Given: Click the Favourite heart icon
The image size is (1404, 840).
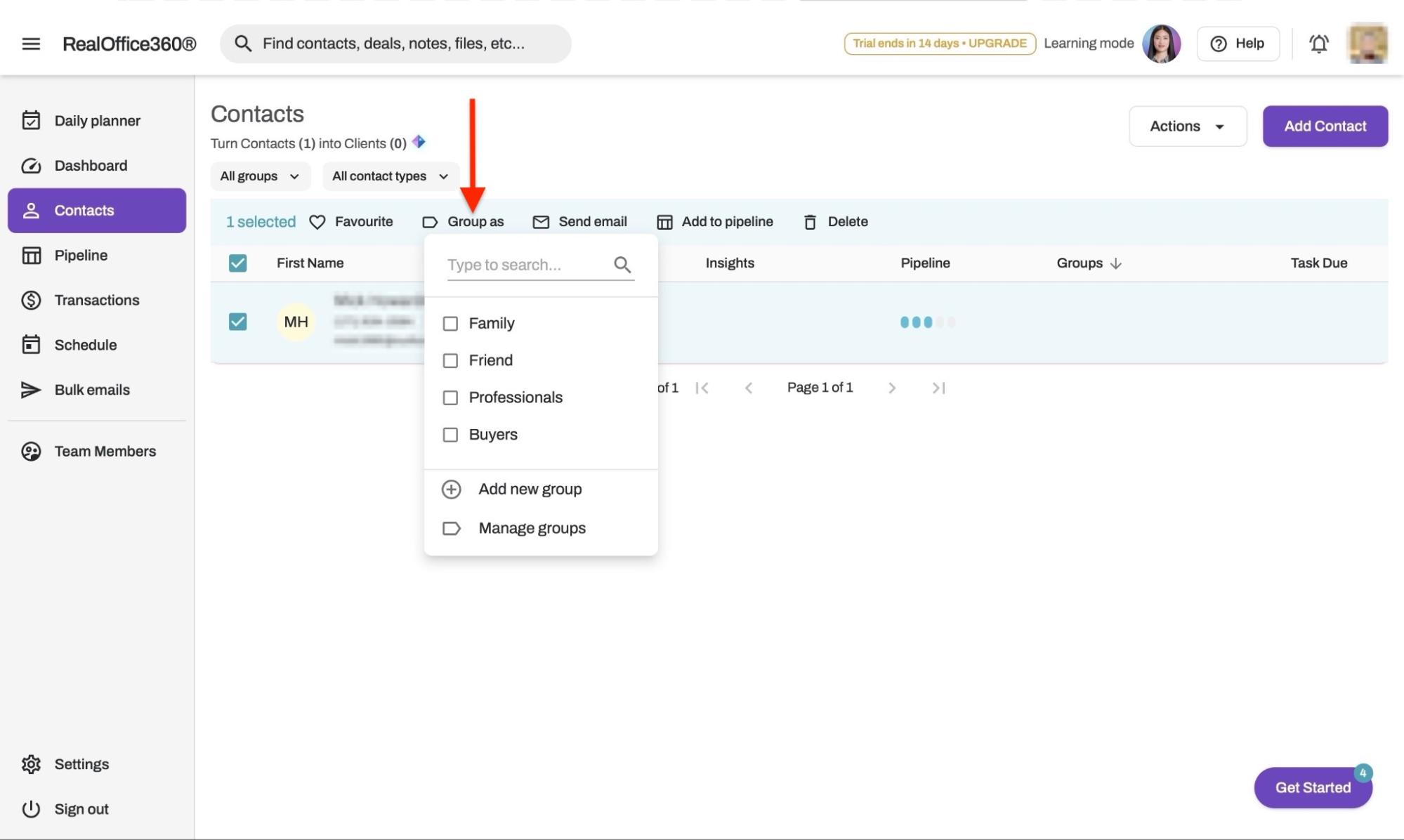Looking at the screenshot, I should 317,222.
